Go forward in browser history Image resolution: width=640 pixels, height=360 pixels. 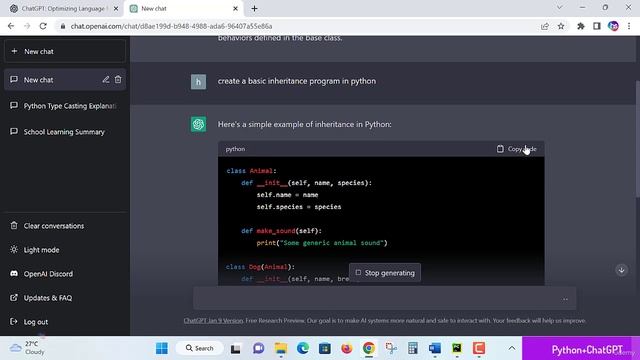pos(27,26)
